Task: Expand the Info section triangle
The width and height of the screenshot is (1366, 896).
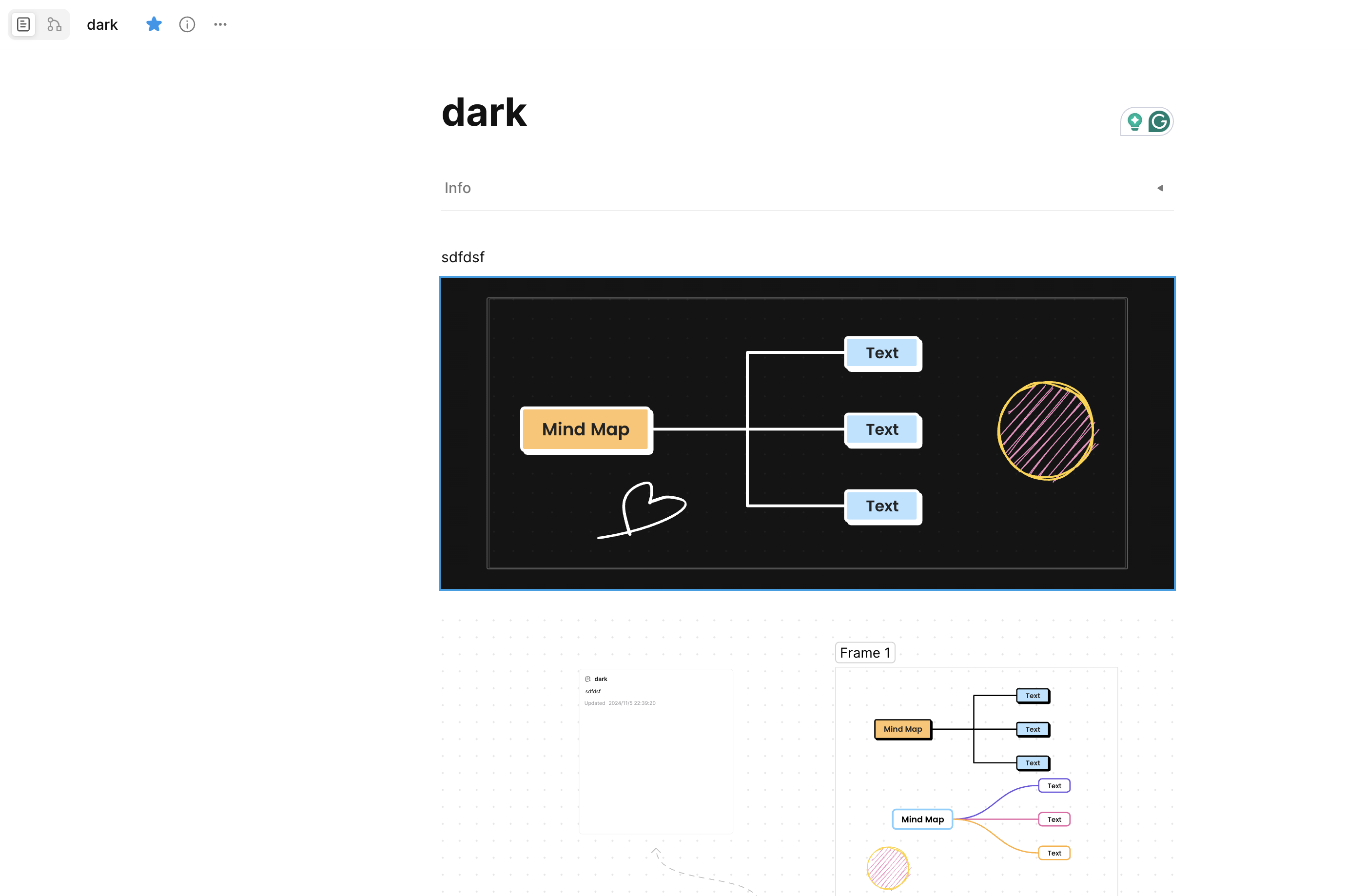Action: (1160, 188)
